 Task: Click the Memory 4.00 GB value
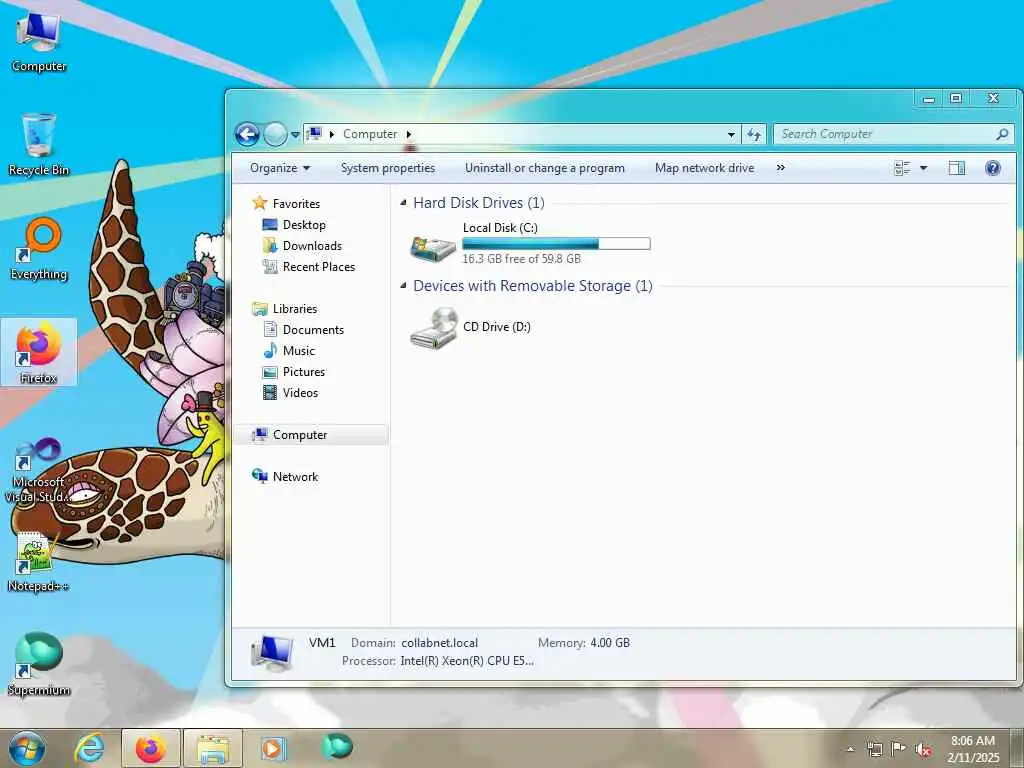coord(610,643)
